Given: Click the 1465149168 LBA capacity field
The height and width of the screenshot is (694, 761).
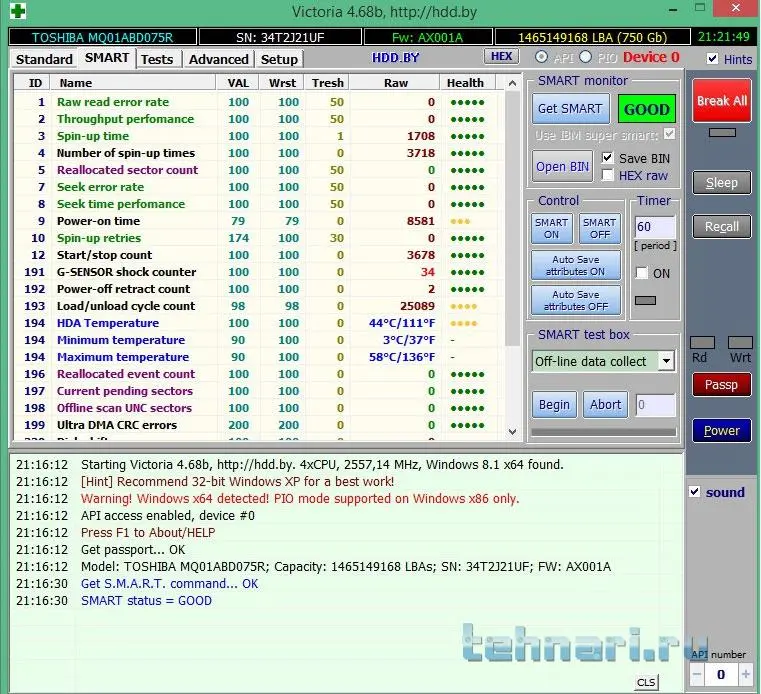Looking at the screenshot, I should [x=592, y=37].
